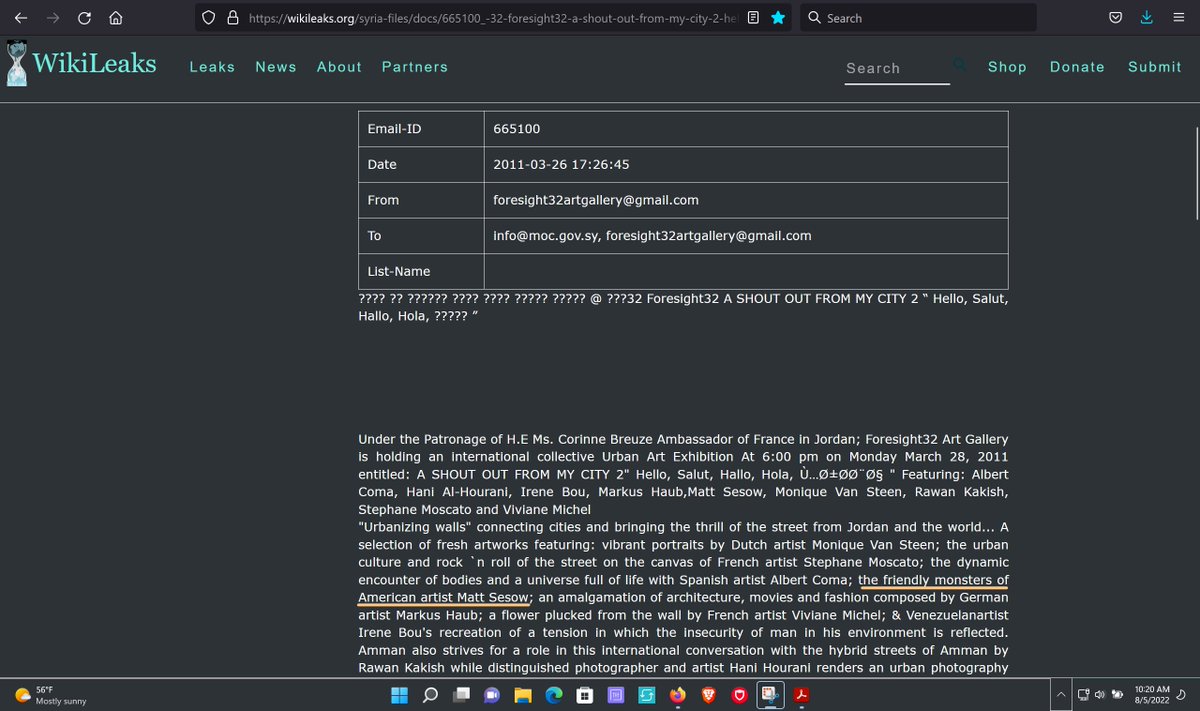Open File Explorer from the taskbar

tap(523, 695)
